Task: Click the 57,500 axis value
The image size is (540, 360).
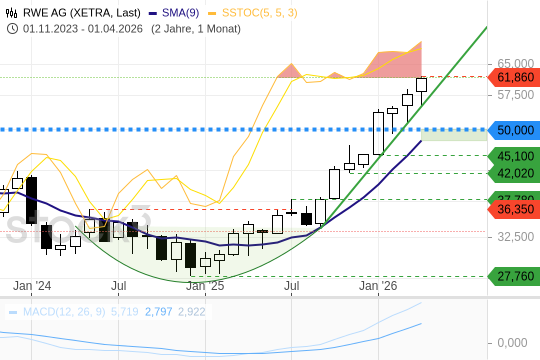Action: click(516, 95)
